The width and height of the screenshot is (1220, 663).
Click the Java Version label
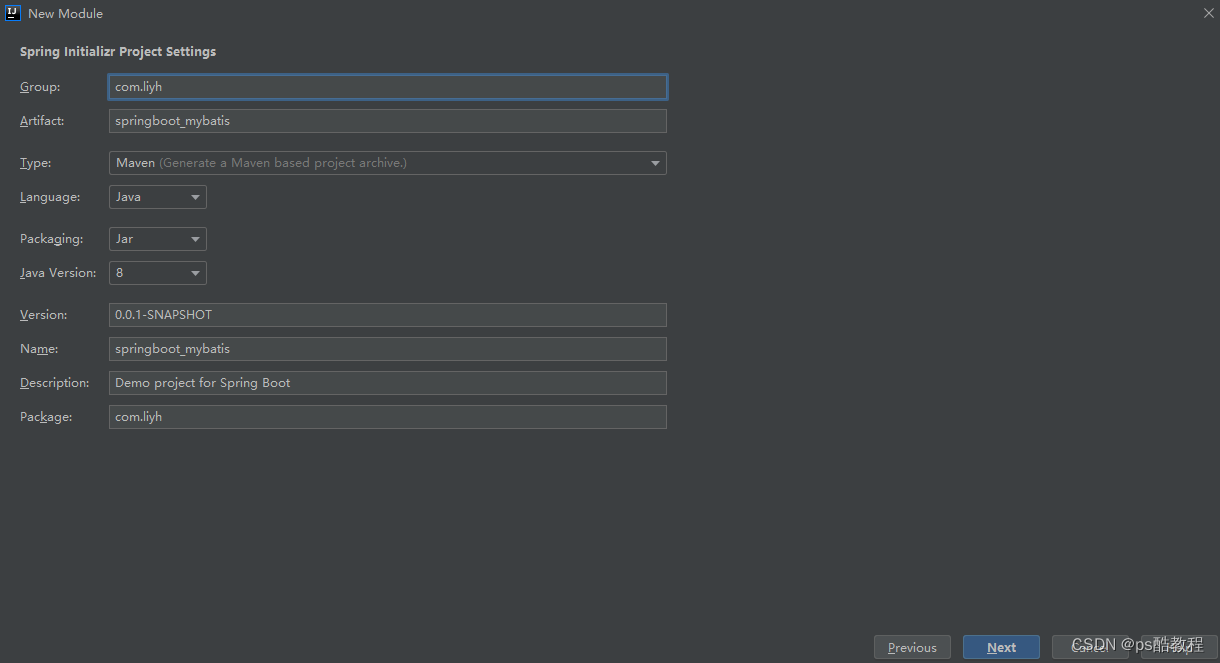click(x=58, y=273)
